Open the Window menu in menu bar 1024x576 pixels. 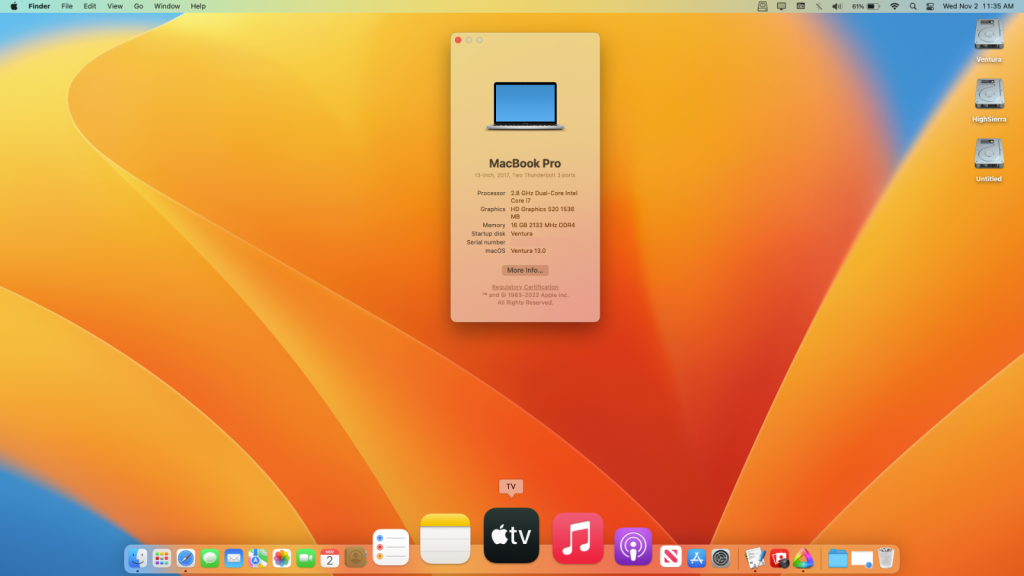[167, 6]
